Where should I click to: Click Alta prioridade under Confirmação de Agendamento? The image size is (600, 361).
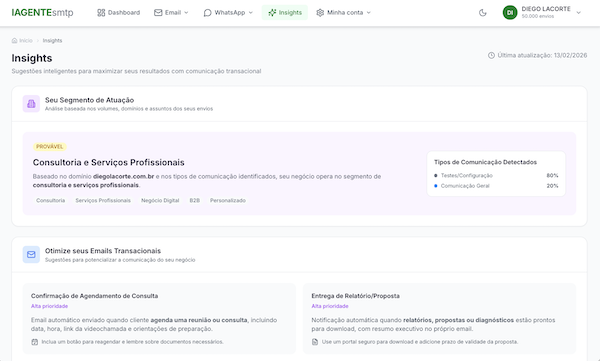(49, 306)
